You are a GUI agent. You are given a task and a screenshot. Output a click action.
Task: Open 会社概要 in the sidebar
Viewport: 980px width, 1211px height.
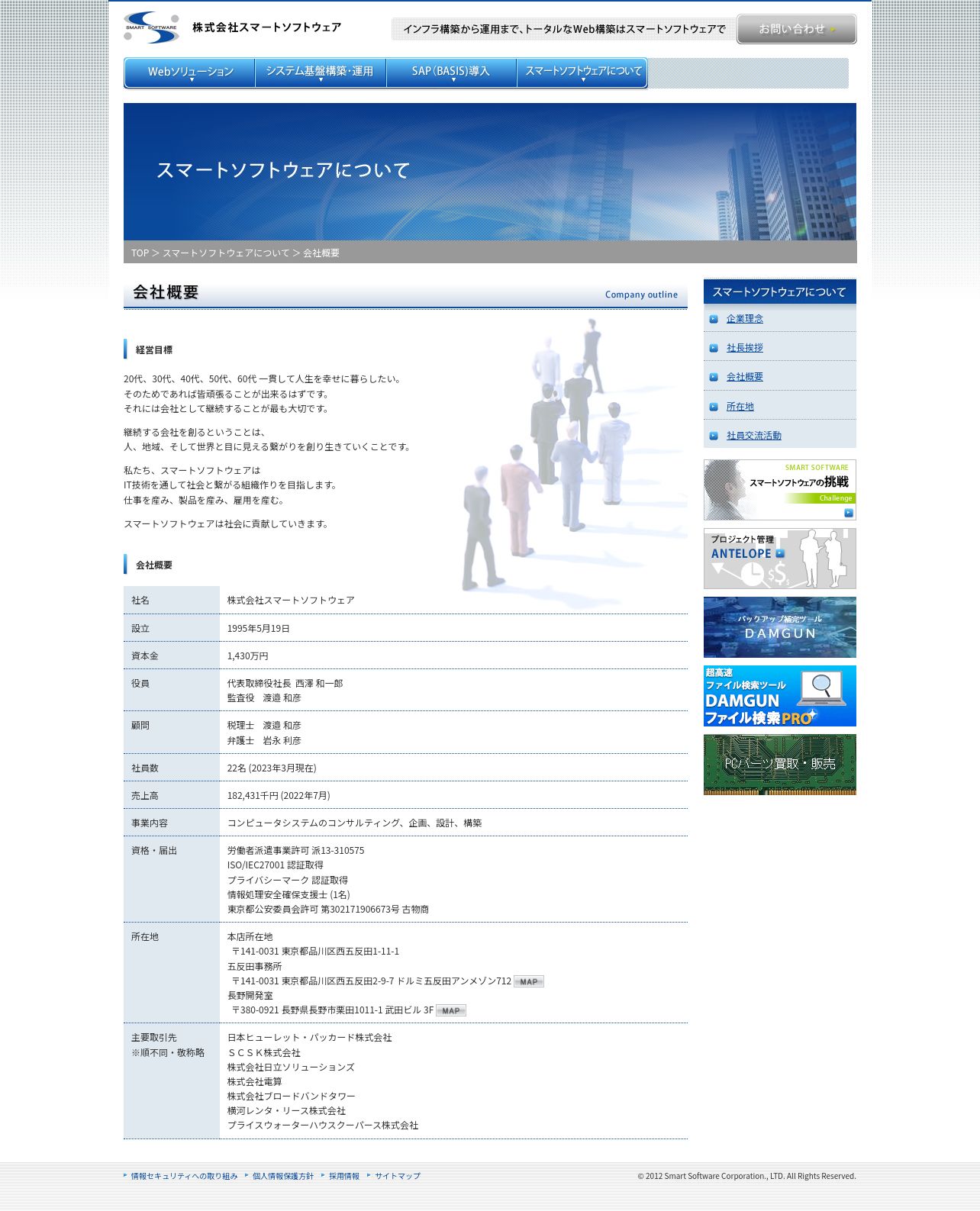click(x=745, y=376)
